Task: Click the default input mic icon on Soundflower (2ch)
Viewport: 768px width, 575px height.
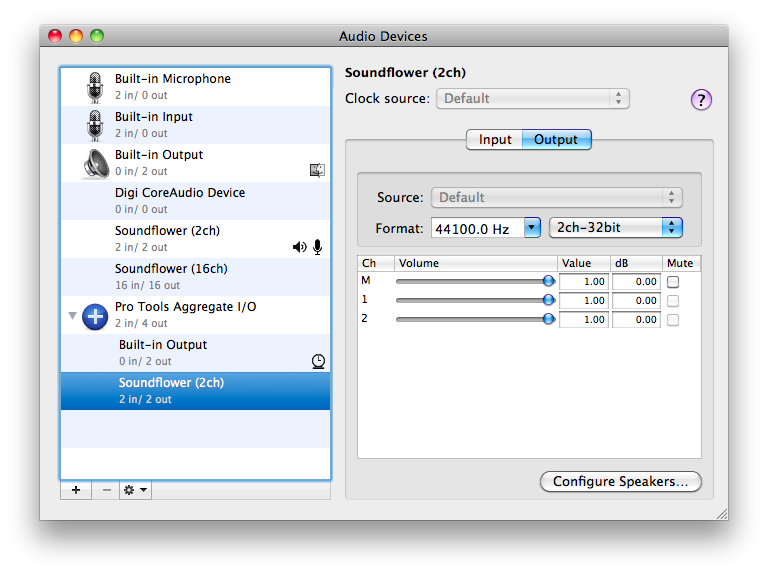Action: [x=317, y=247]
